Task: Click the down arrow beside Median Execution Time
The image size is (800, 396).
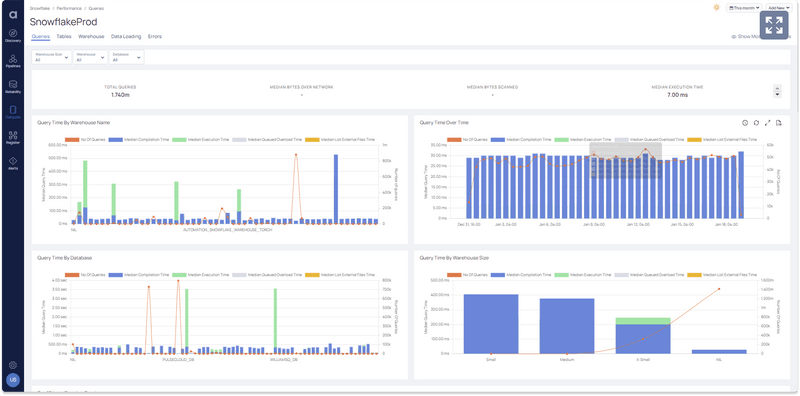Action: (x=777, y=94)
